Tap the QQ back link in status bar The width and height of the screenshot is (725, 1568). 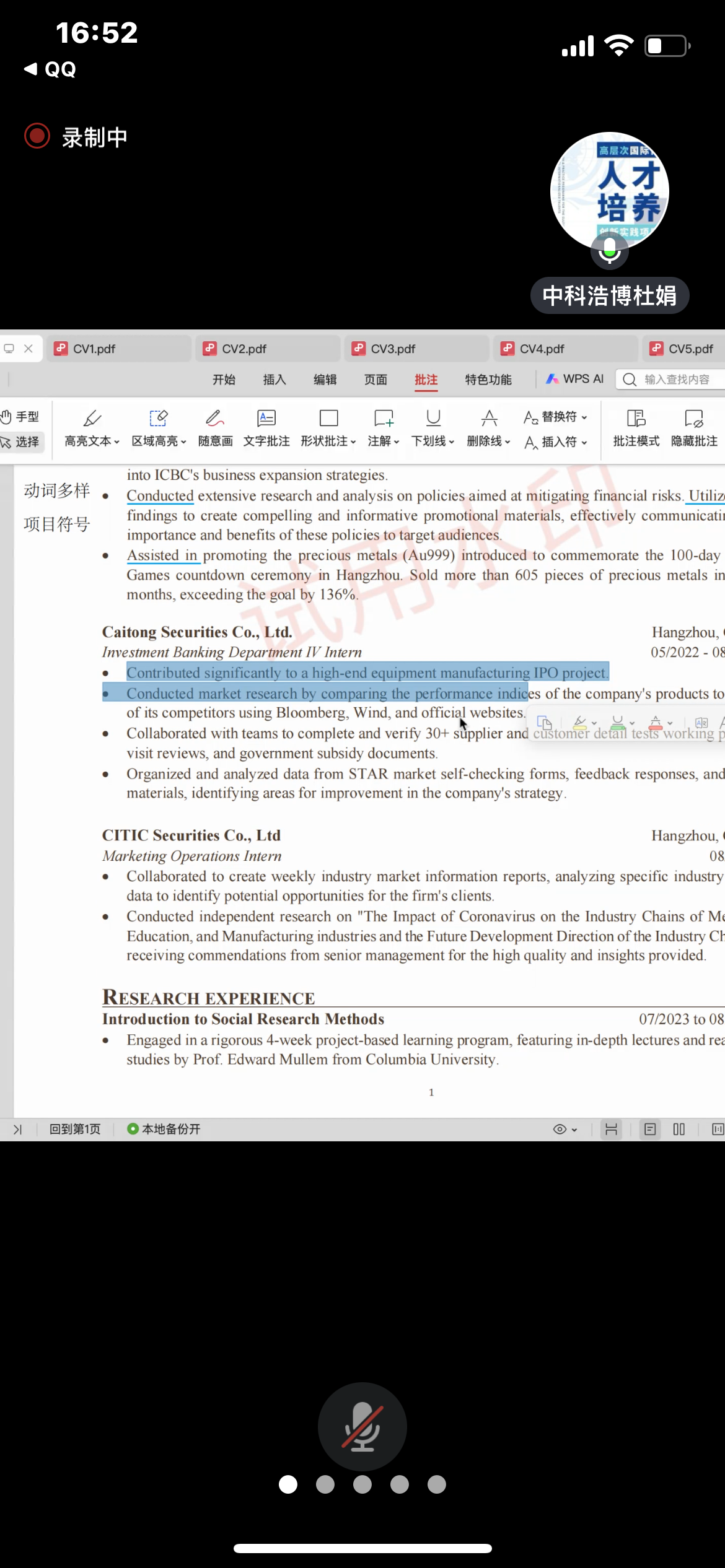pyautogui.click(x=50, y=69)
